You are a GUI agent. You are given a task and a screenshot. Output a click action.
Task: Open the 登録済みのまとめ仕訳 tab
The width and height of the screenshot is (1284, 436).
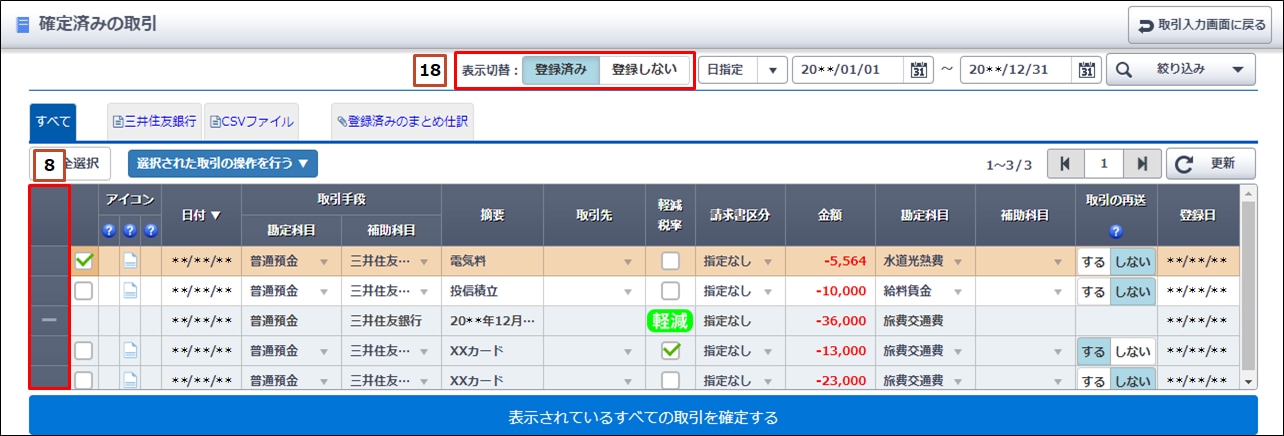coord(402,122)
